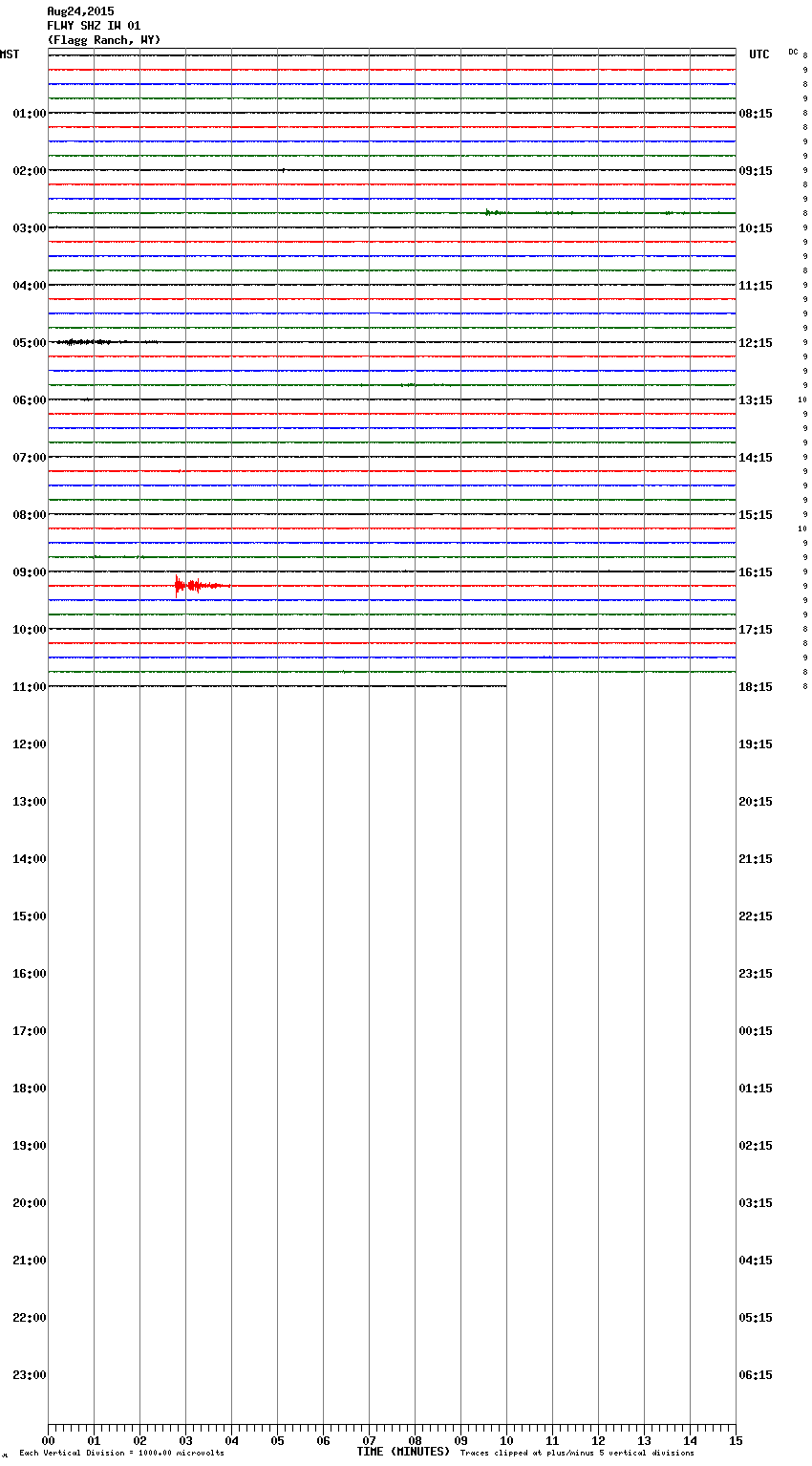Click the 10:15 UTC label
812x1466 pixels.
756,228
